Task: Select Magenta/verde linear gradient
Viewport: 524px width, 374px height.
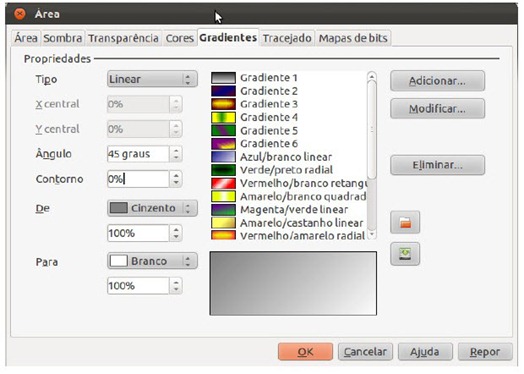Action: (289, 210)
